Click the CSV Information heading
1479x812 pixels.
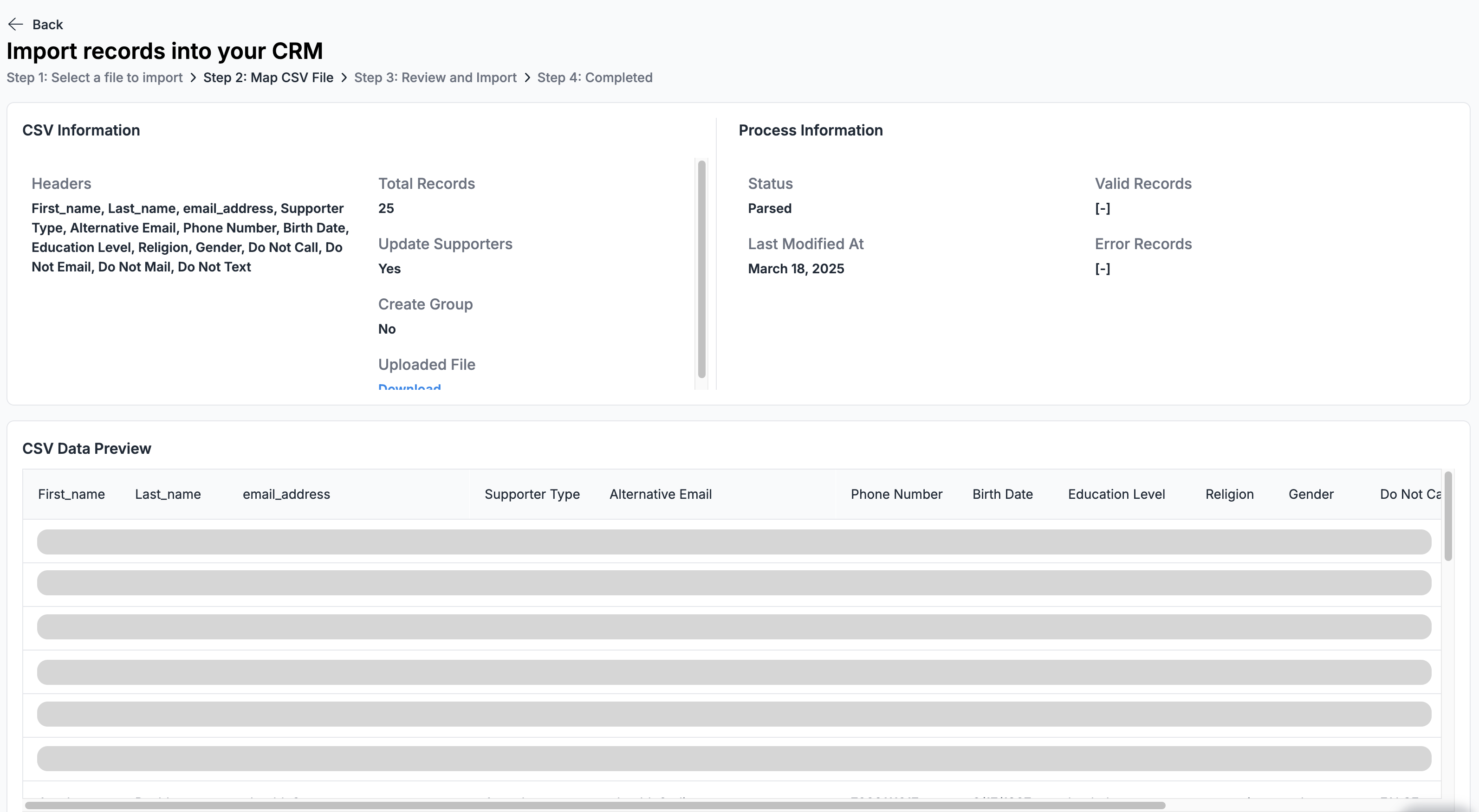(x=81, y=130)
